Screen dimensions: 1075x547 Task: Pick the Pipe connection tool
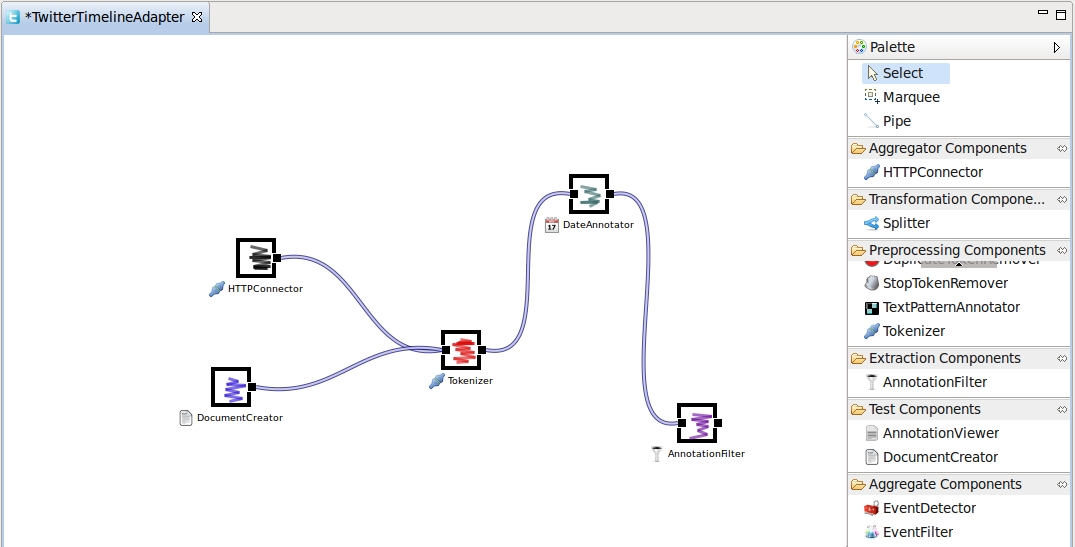pyautogui.click(x=888, y=121)
